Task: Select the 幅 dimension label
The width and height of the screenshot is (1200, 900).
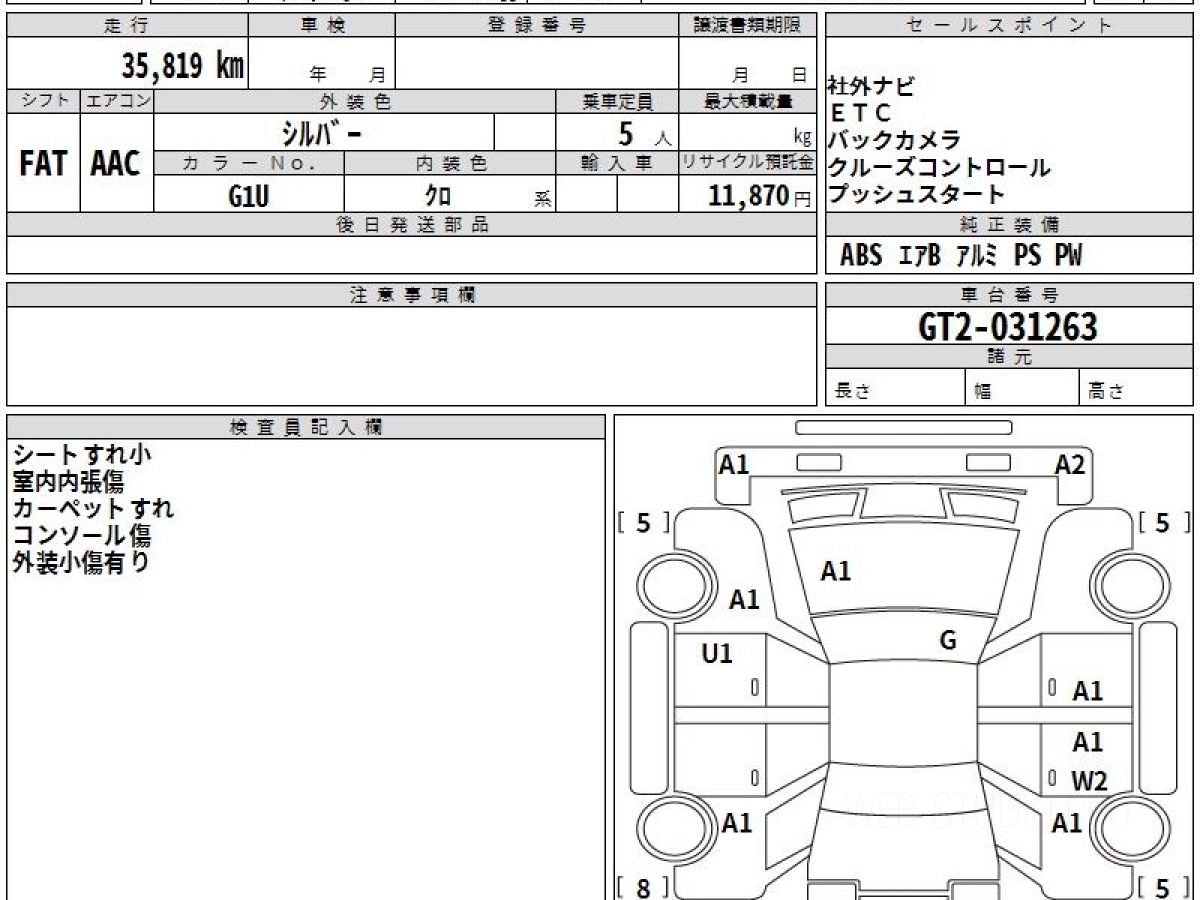Action: tap(983, 392)
